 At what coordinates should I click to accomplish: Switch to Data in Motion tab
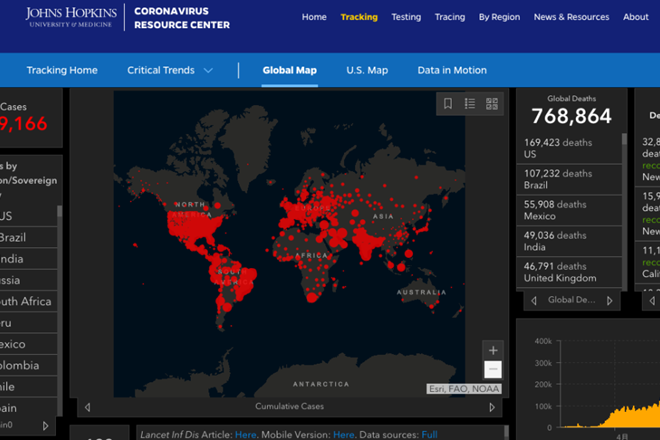tap(452, 70)
